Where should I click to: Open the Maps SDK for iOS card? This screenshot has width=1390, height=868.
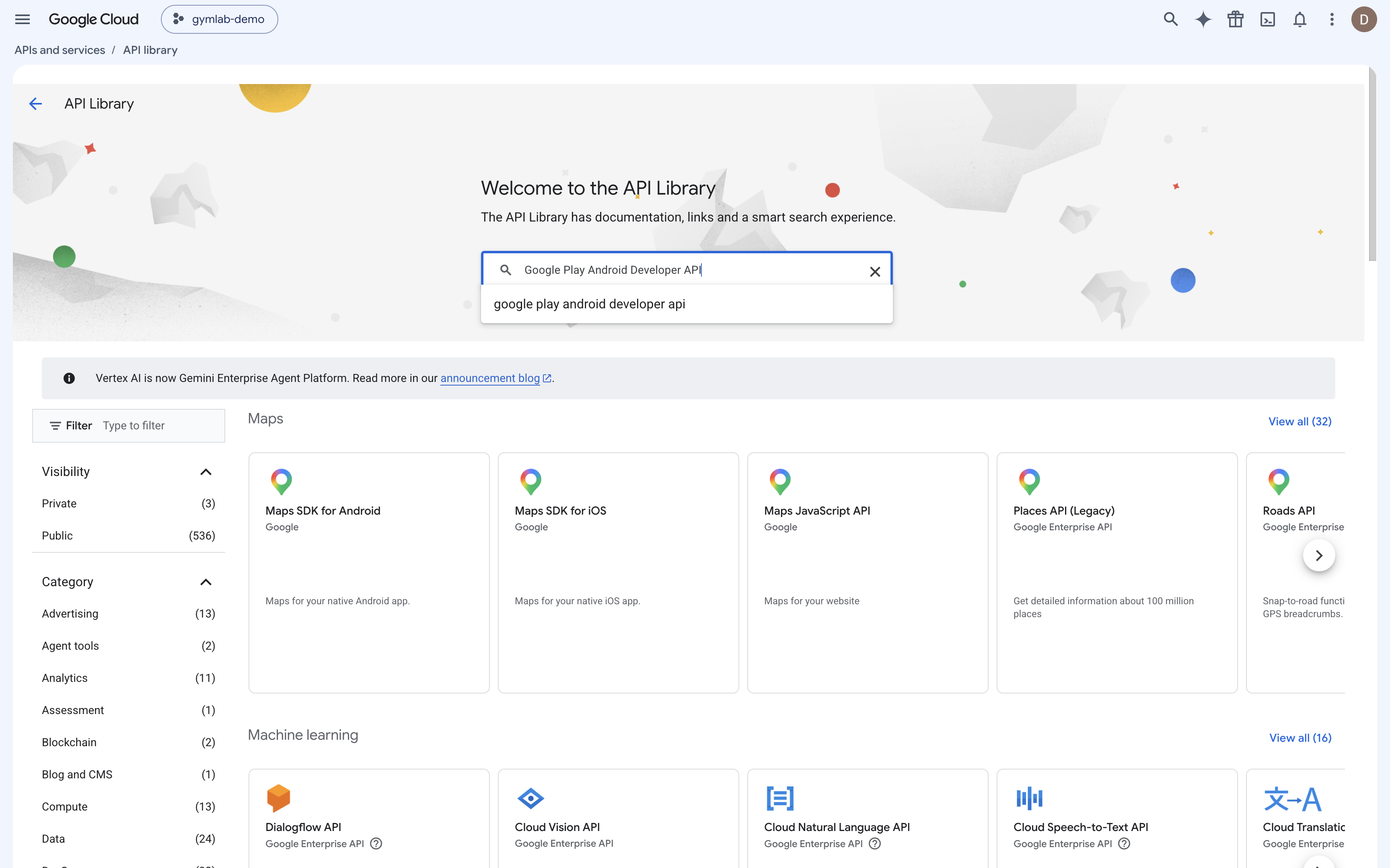(618, 573)
